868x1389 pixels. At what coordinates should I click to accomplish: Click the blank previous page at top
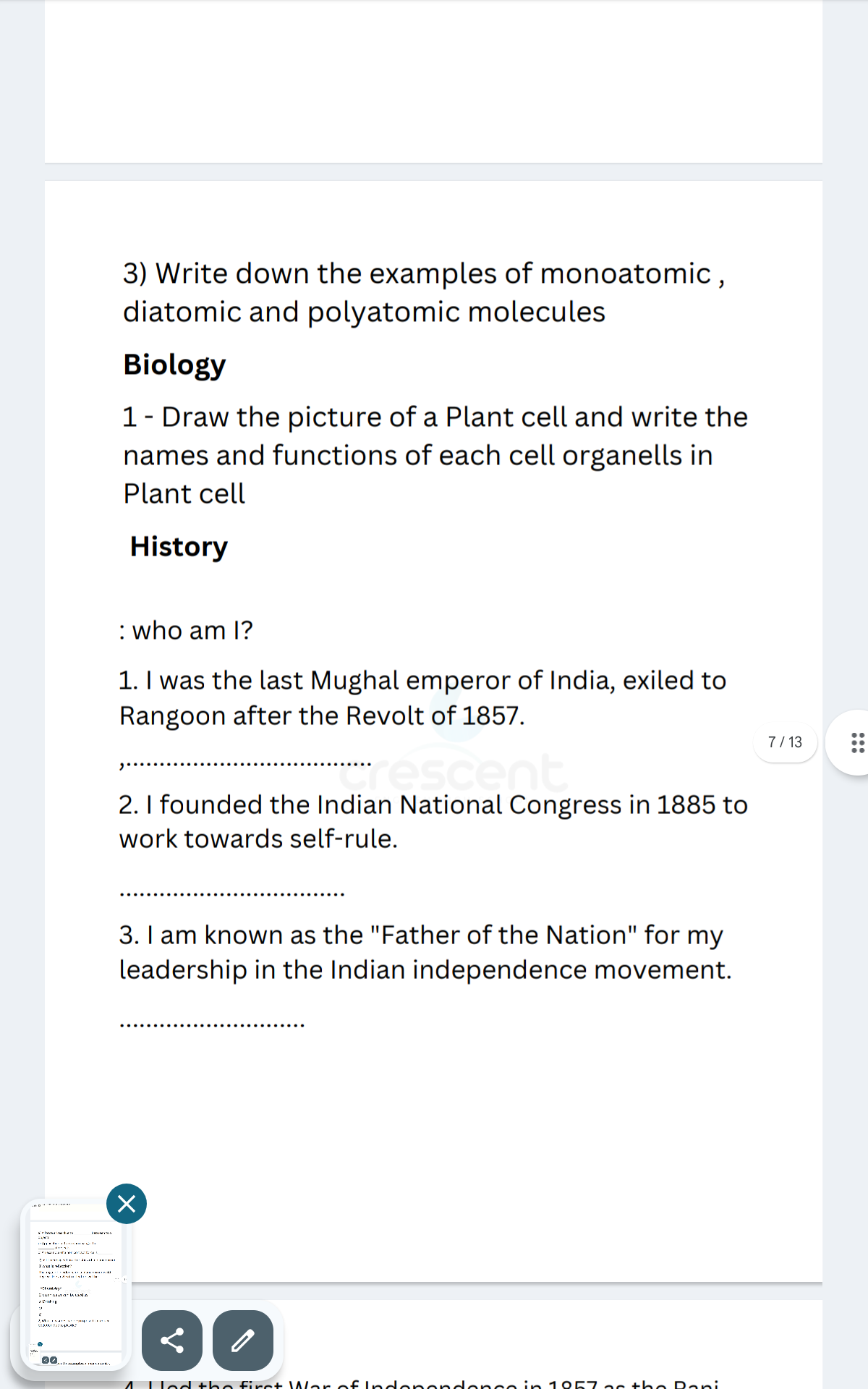pos(434,80)
